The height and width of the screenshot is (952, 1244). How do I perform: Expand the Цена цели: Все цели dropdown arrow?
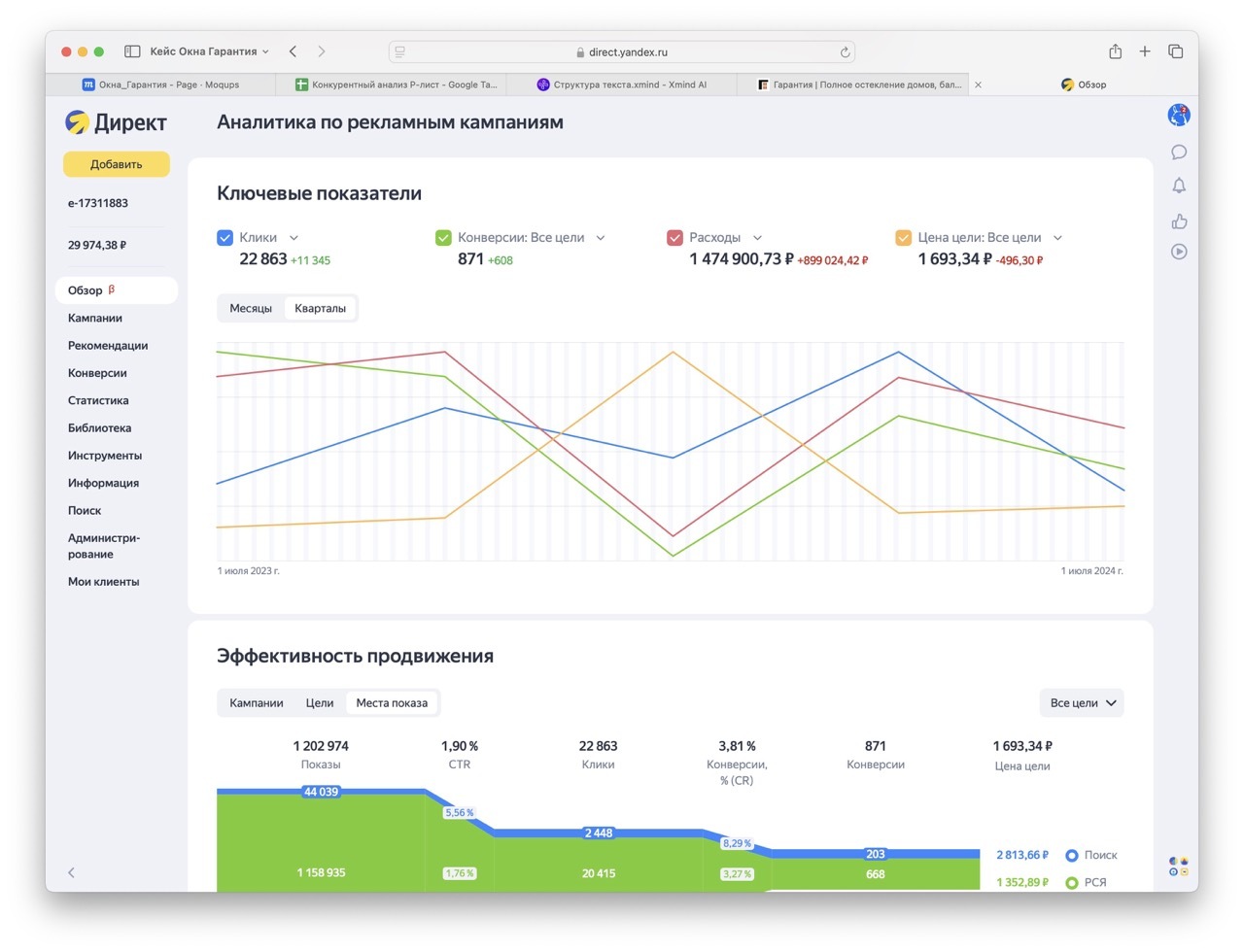coord(1057,238)
